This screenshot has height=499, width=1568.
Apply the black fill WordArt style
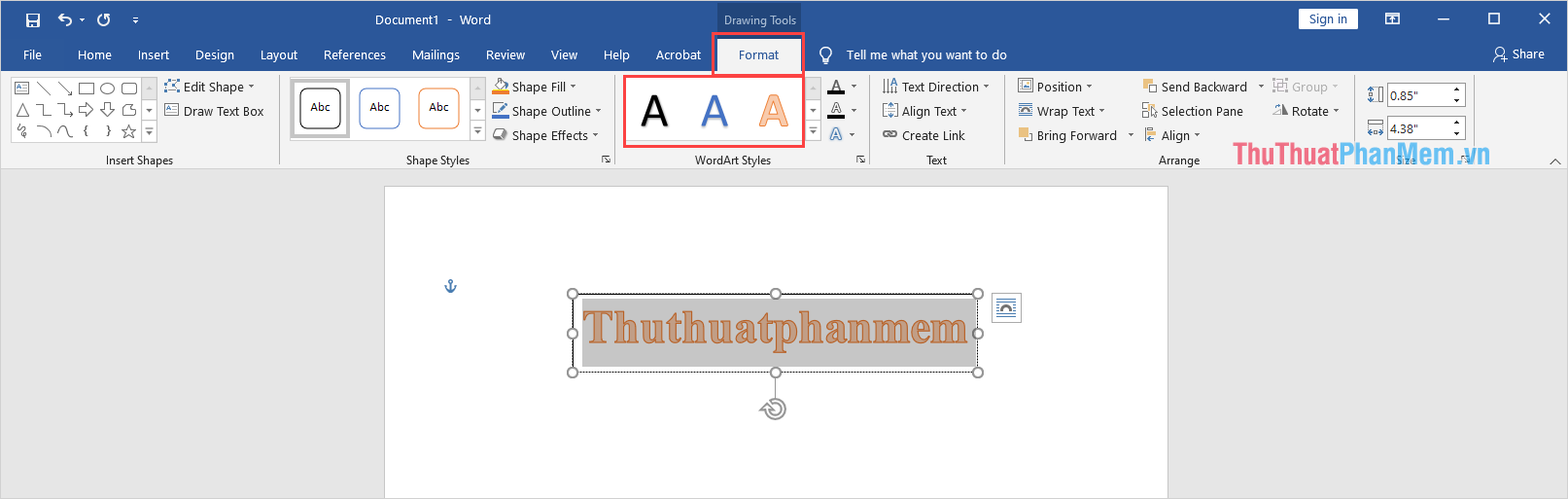[x=655, y=112]
